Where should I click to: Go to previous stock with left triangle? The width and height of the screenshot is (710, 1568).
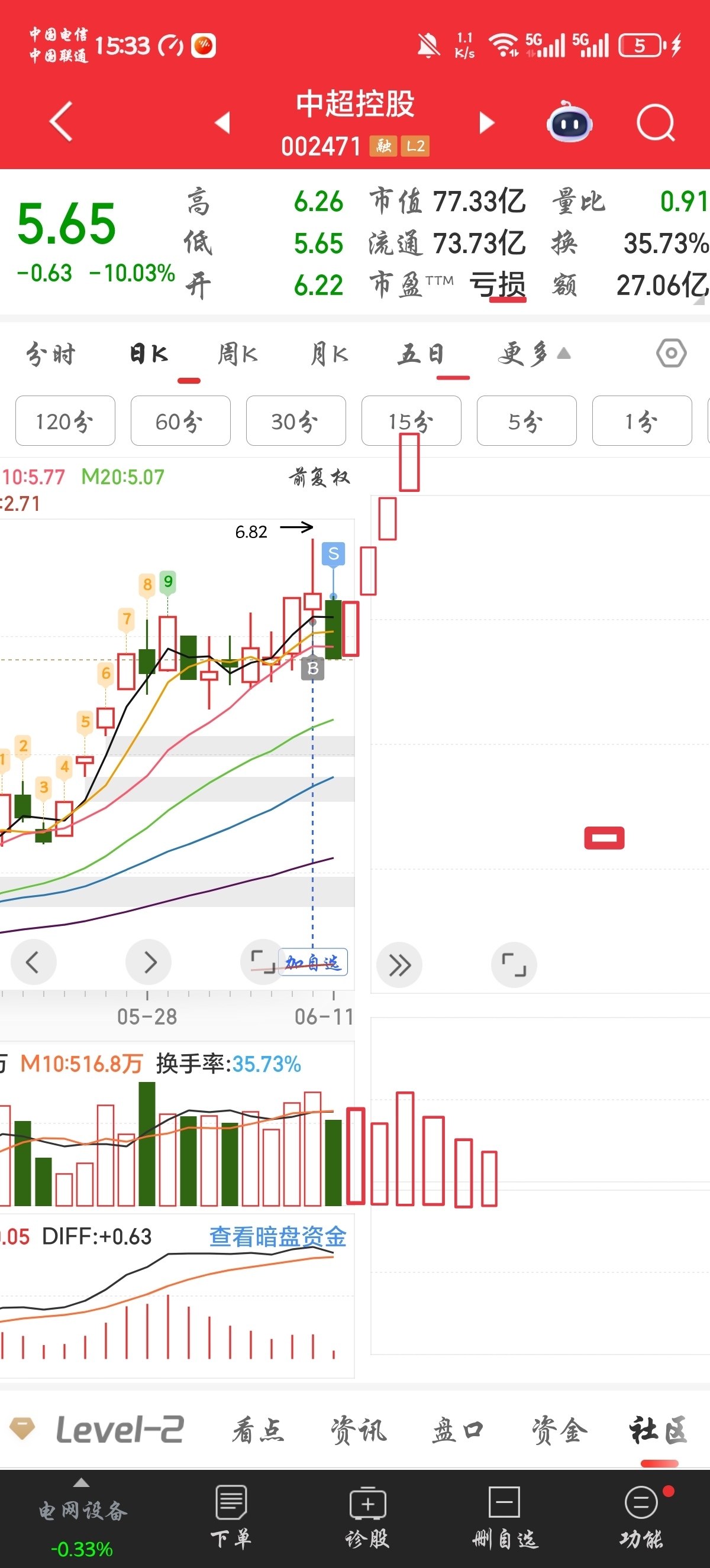[223, 122]
